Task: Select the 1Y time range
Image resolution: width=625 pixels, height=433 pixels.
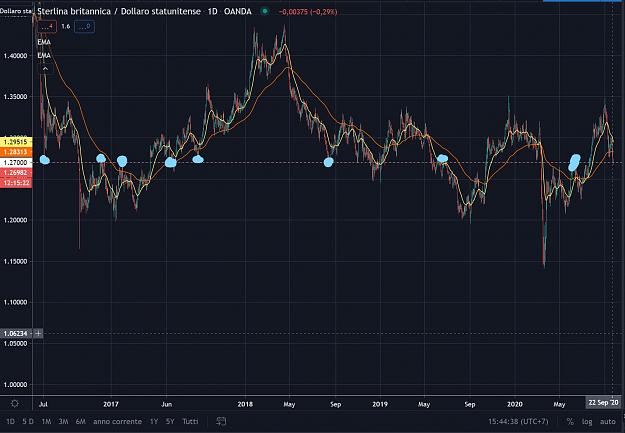Action: tap(154, 421)
